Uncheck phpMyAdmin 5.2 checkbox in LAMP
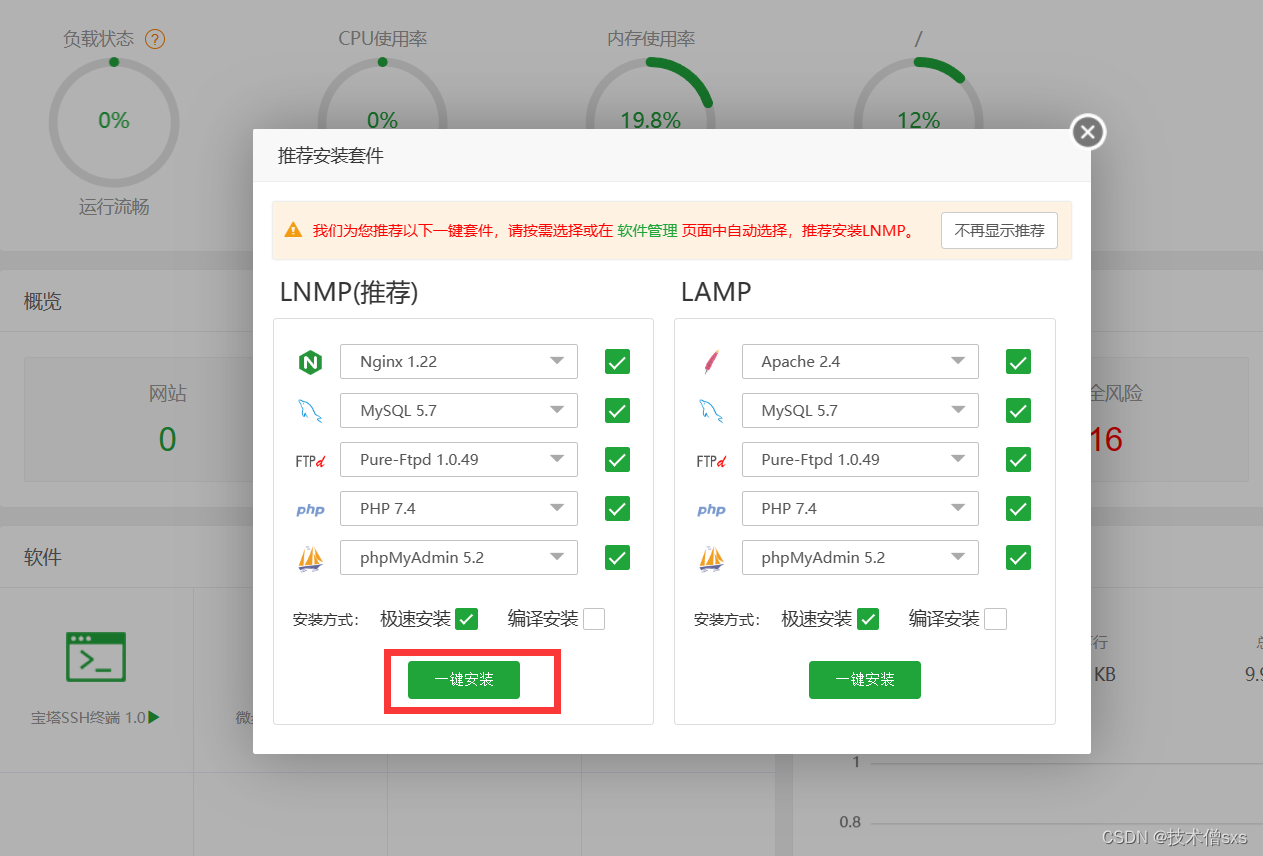Image resolution: width=1263 pixels, height=856 pixels. (x=1018, y=557)
